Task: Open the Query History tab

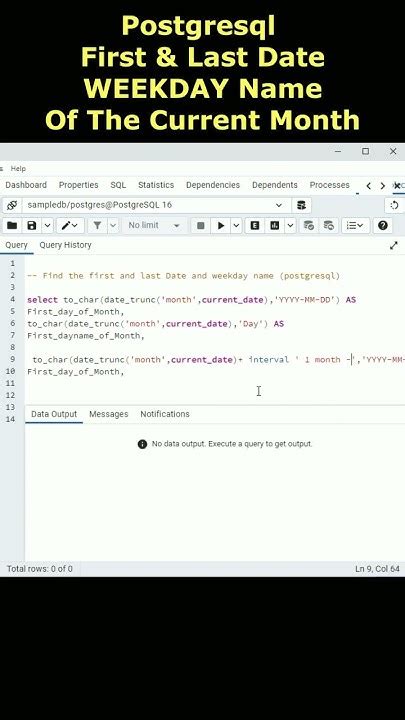Action: (65, 245)
